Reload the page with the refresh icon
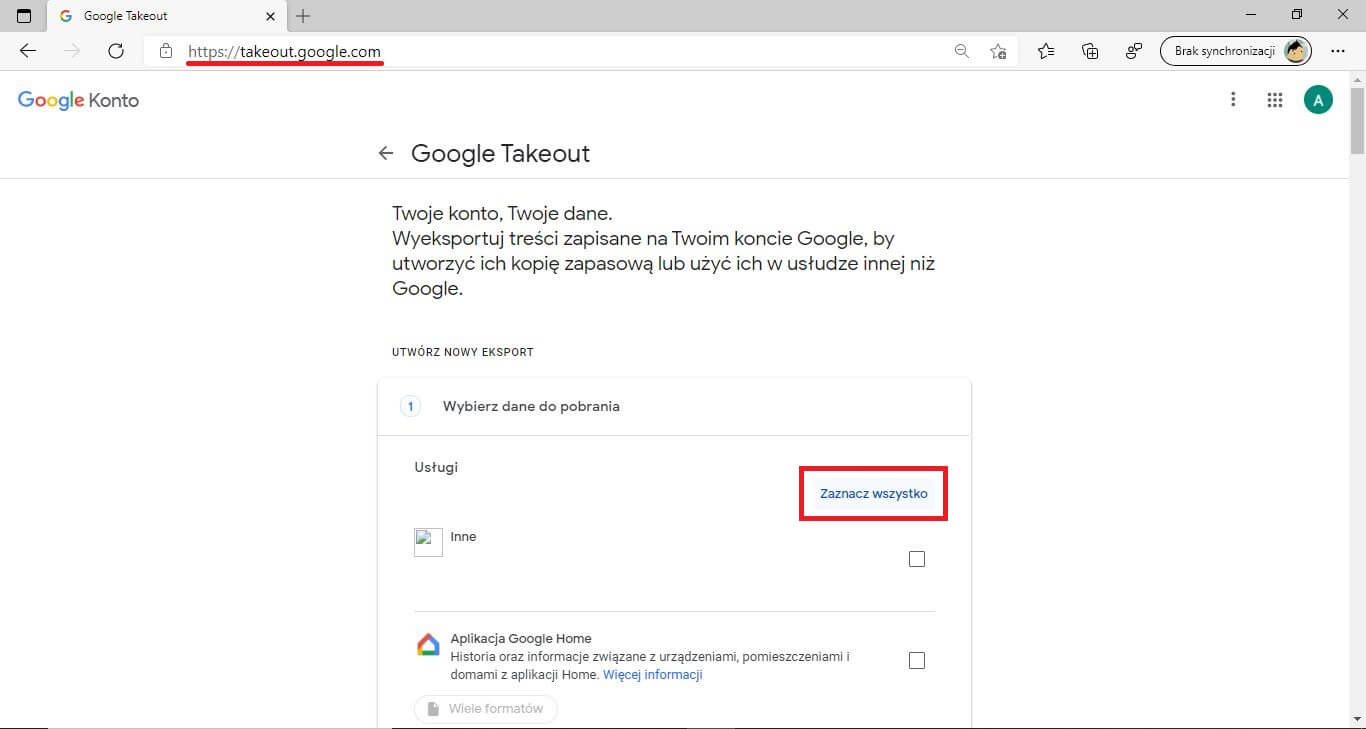 click(x=116, y=51)
